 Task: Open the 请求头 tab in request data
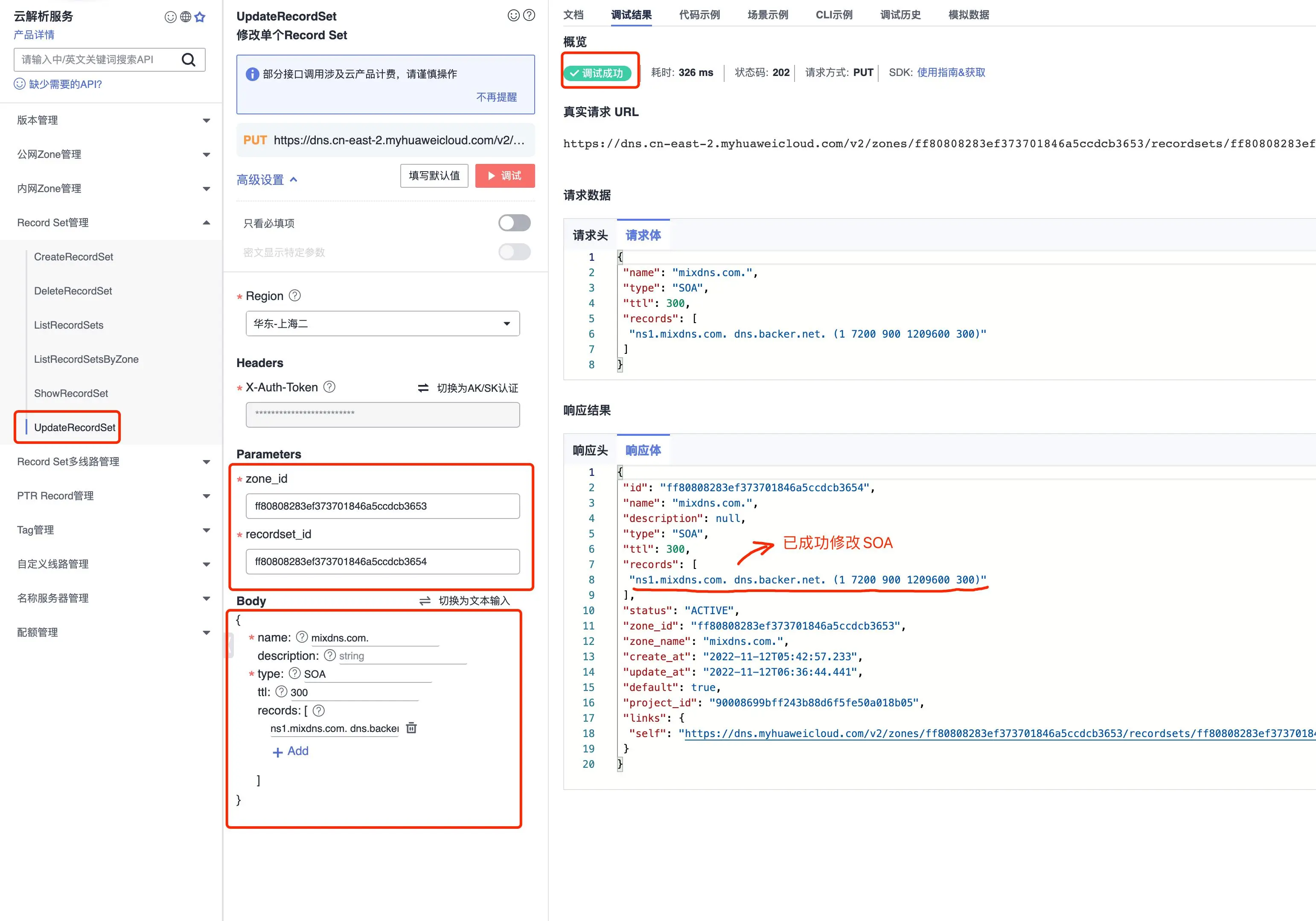[x=590, y=236]
